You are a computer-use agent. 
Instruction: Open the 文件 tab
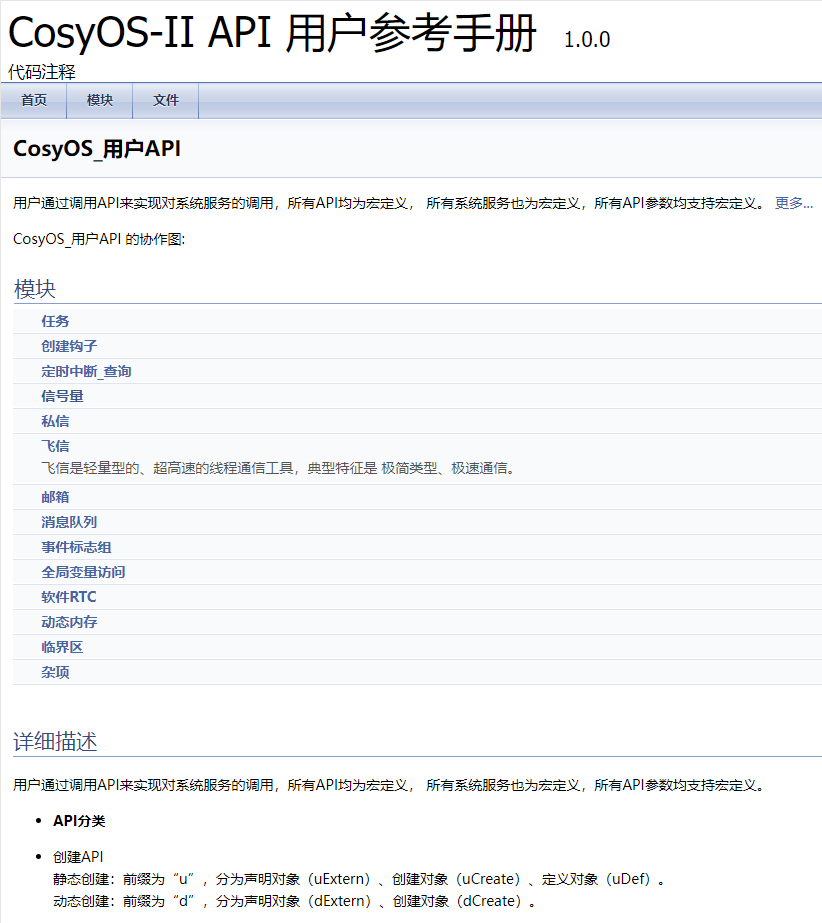click(x=166, y=100)
